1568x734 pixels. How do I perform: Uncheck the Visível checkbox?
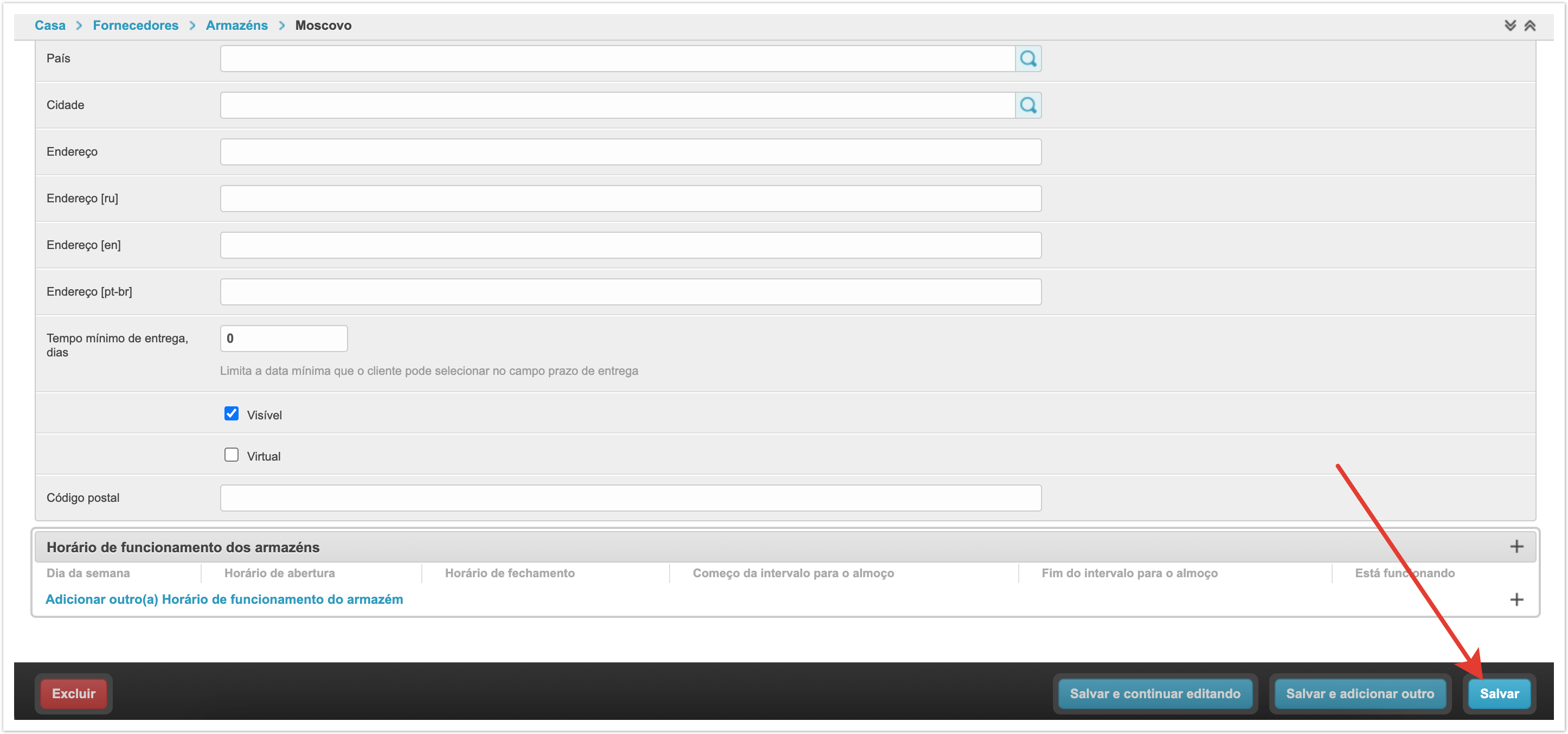[x=232, y=413]
